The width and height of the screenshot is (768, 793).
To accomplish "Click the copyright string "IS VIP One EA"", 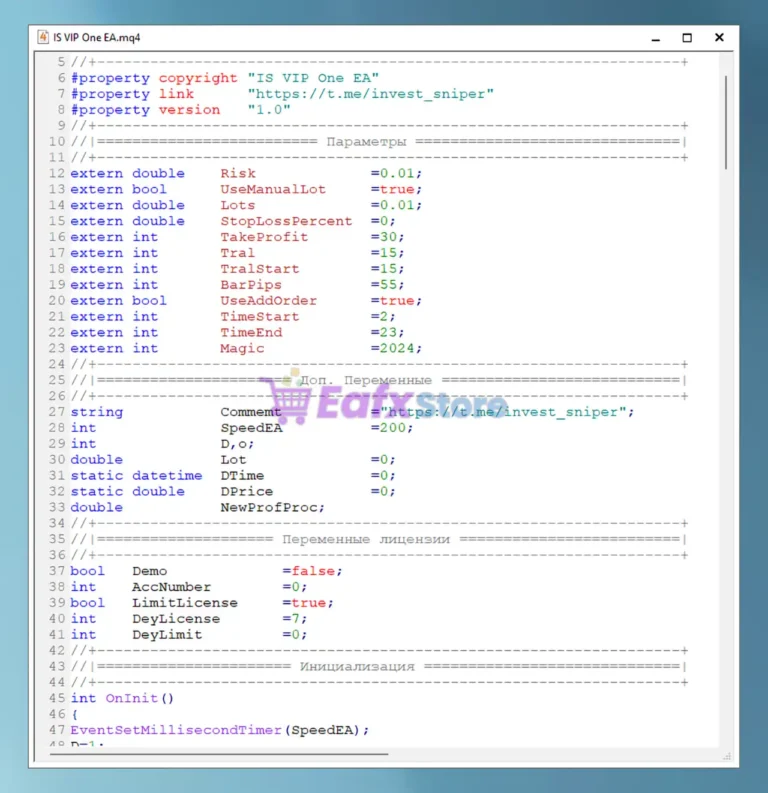I will [313, 78].
